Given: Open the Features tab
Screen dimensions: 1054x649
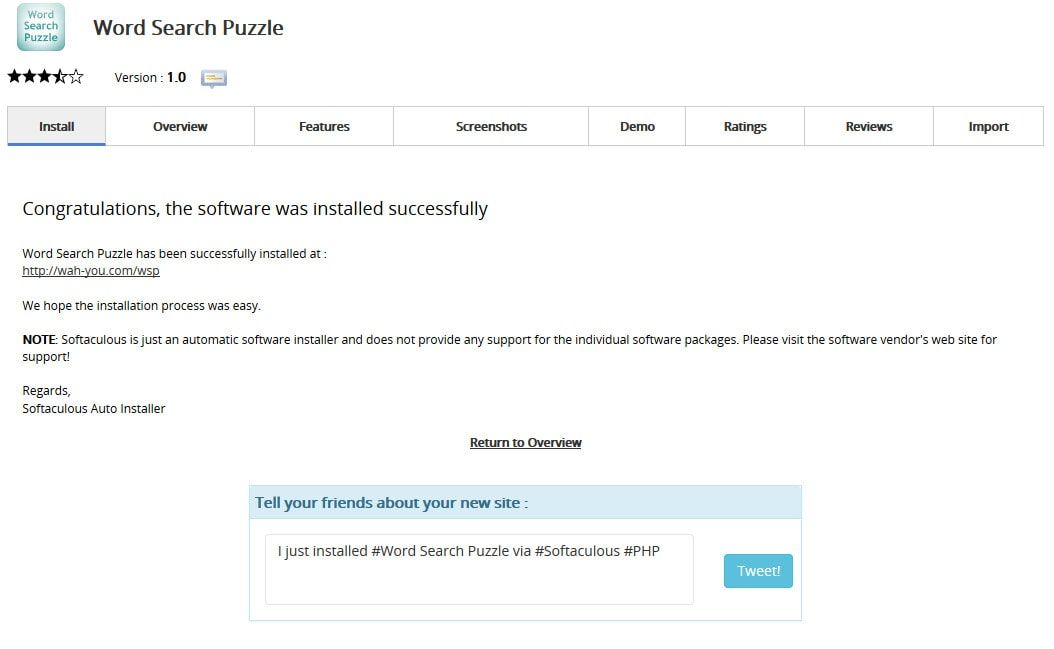Looking at the screenshot, I should (x=324, y=127).
